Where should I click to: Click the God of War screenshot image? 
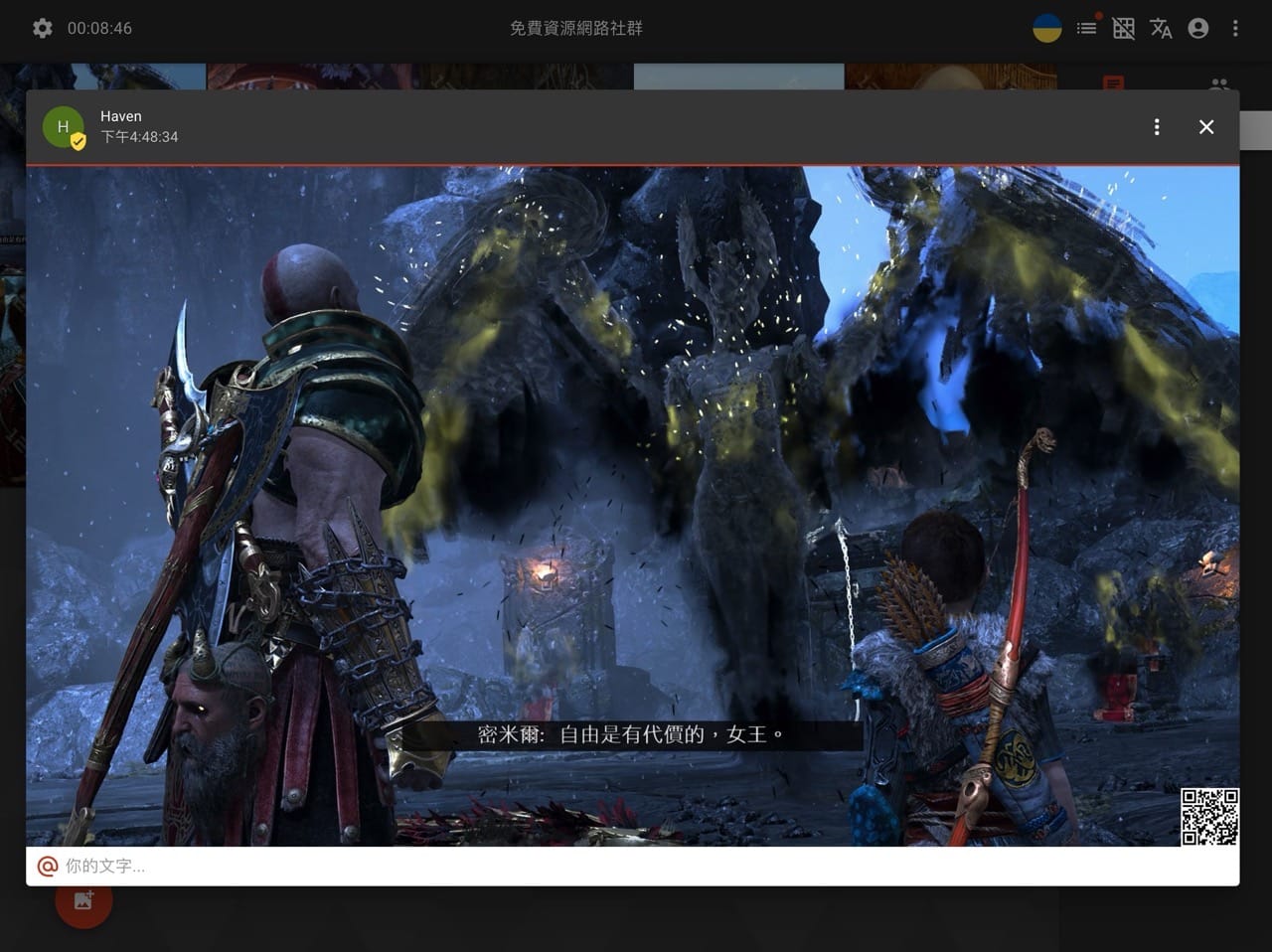[633, 506]
